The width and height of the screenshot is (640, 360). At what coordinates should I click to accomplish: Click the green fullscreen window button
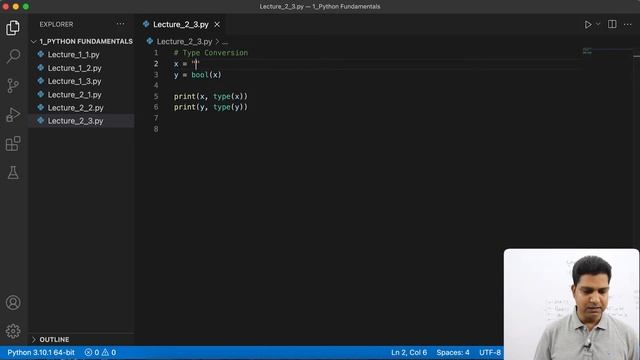click(26, 7)
